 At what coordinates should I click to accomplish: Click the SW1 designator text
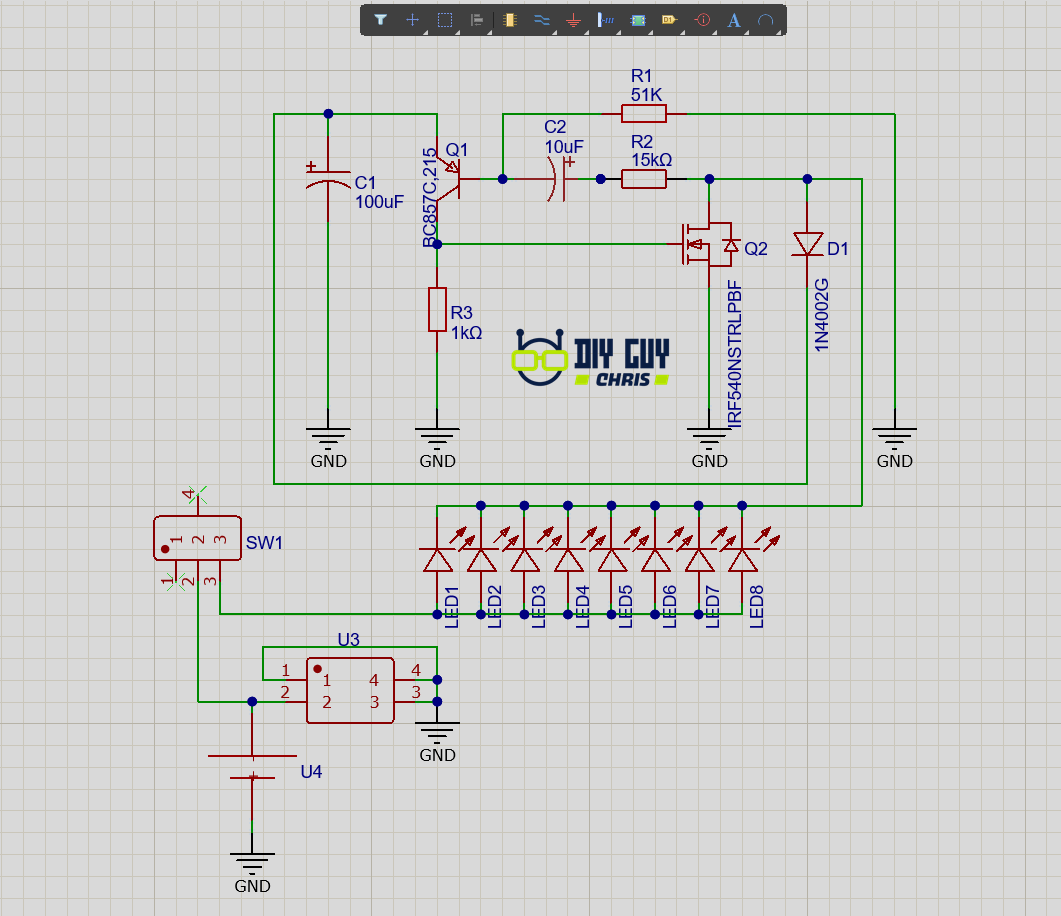pos(264,543)
